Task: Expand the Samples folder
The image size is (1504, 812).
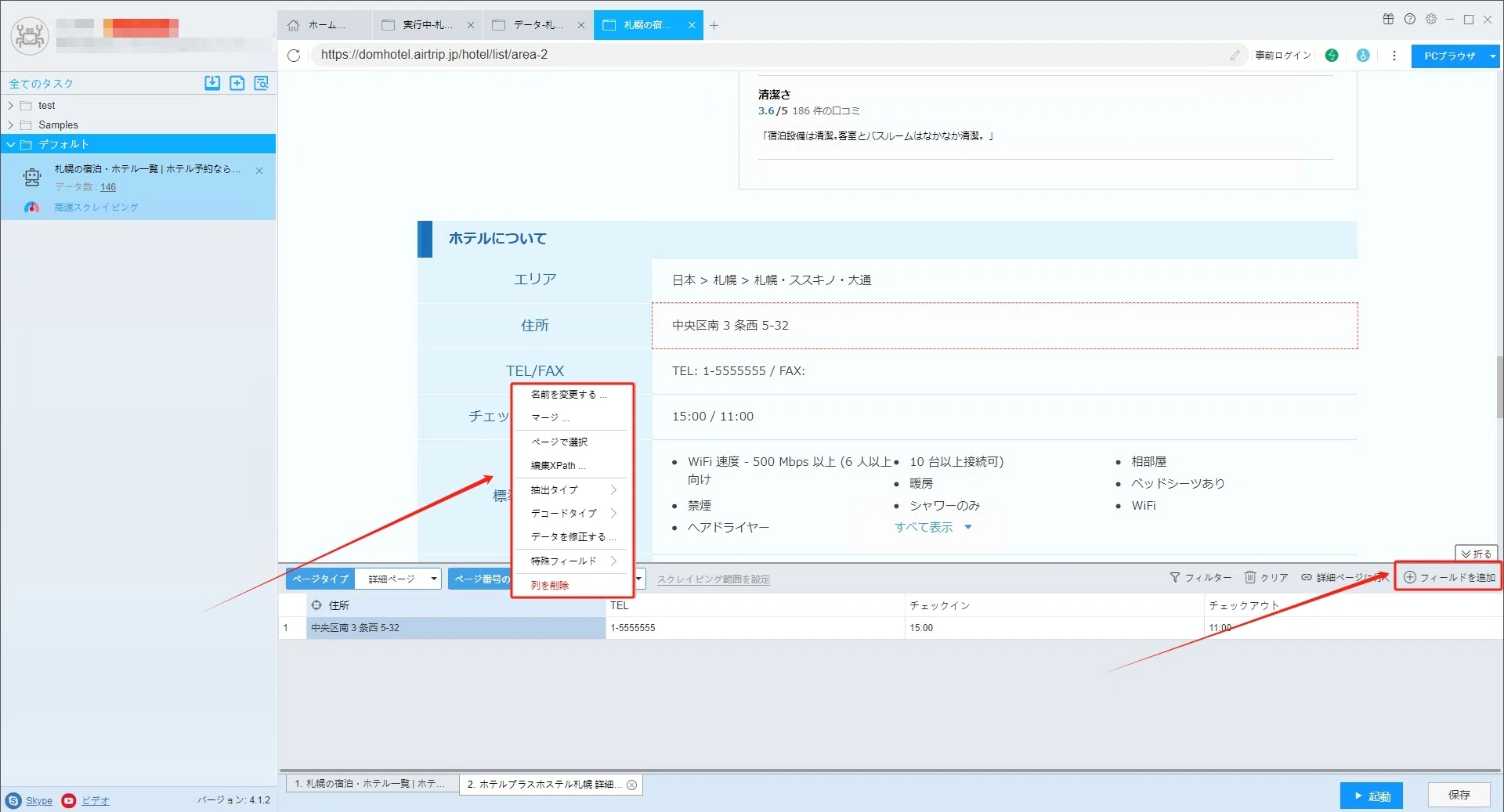Action: (11, 125)
